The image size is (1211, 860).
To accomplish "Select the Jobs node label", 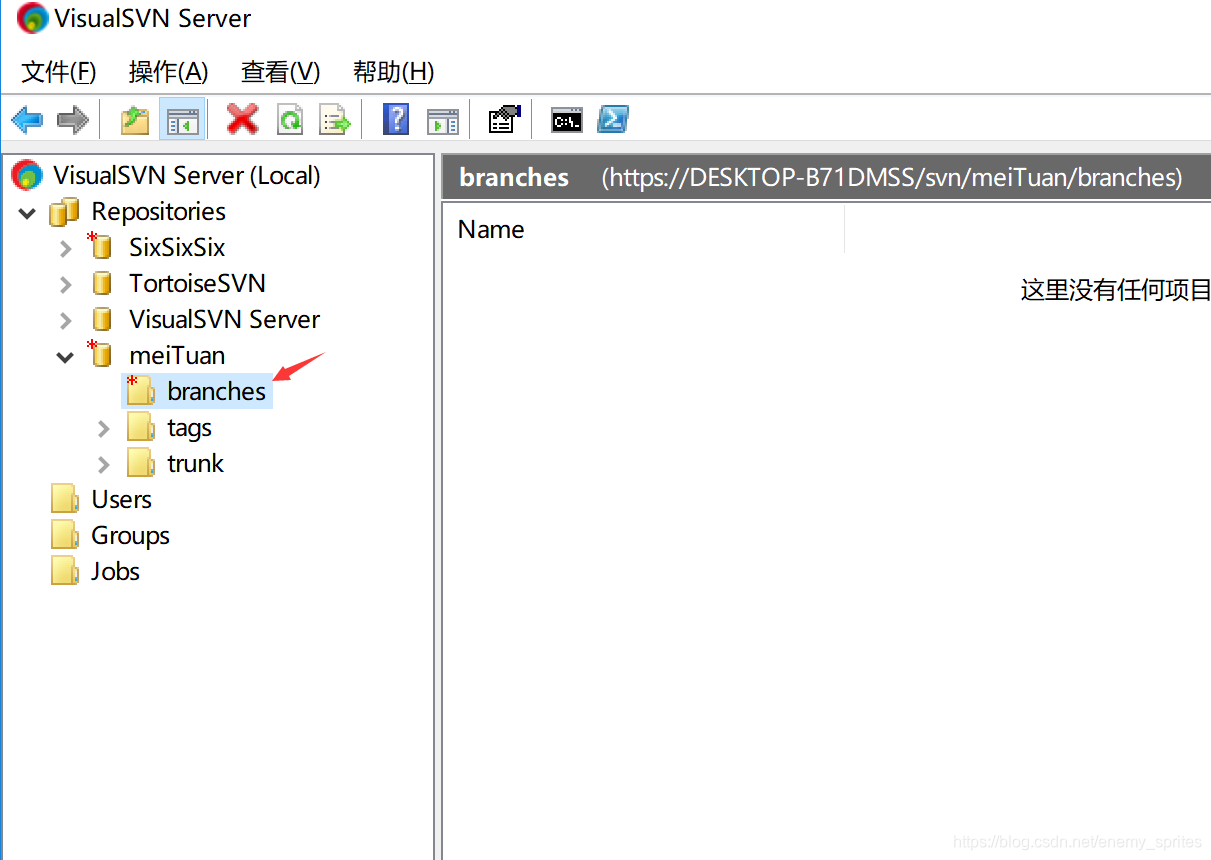I will coord(115,571).
